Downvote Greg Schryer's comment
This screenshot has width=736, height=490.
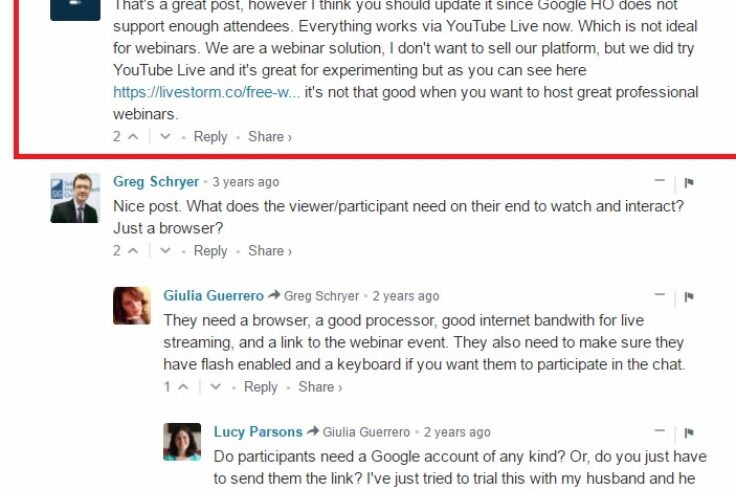coord(165,251)
